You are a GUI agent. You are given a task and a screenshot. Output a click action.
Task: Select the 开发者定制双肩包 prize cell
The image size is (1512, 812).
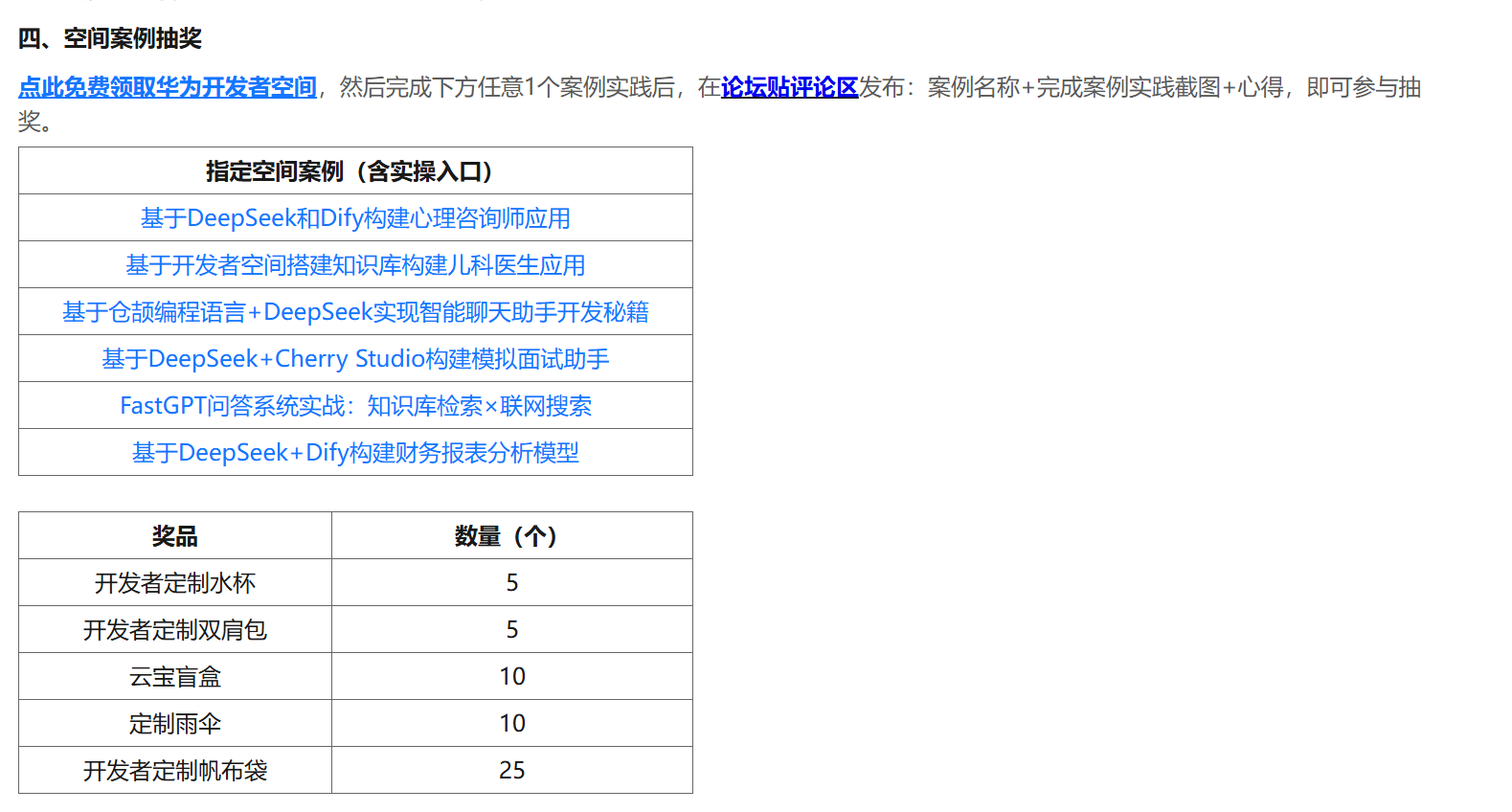pos(175,630)
